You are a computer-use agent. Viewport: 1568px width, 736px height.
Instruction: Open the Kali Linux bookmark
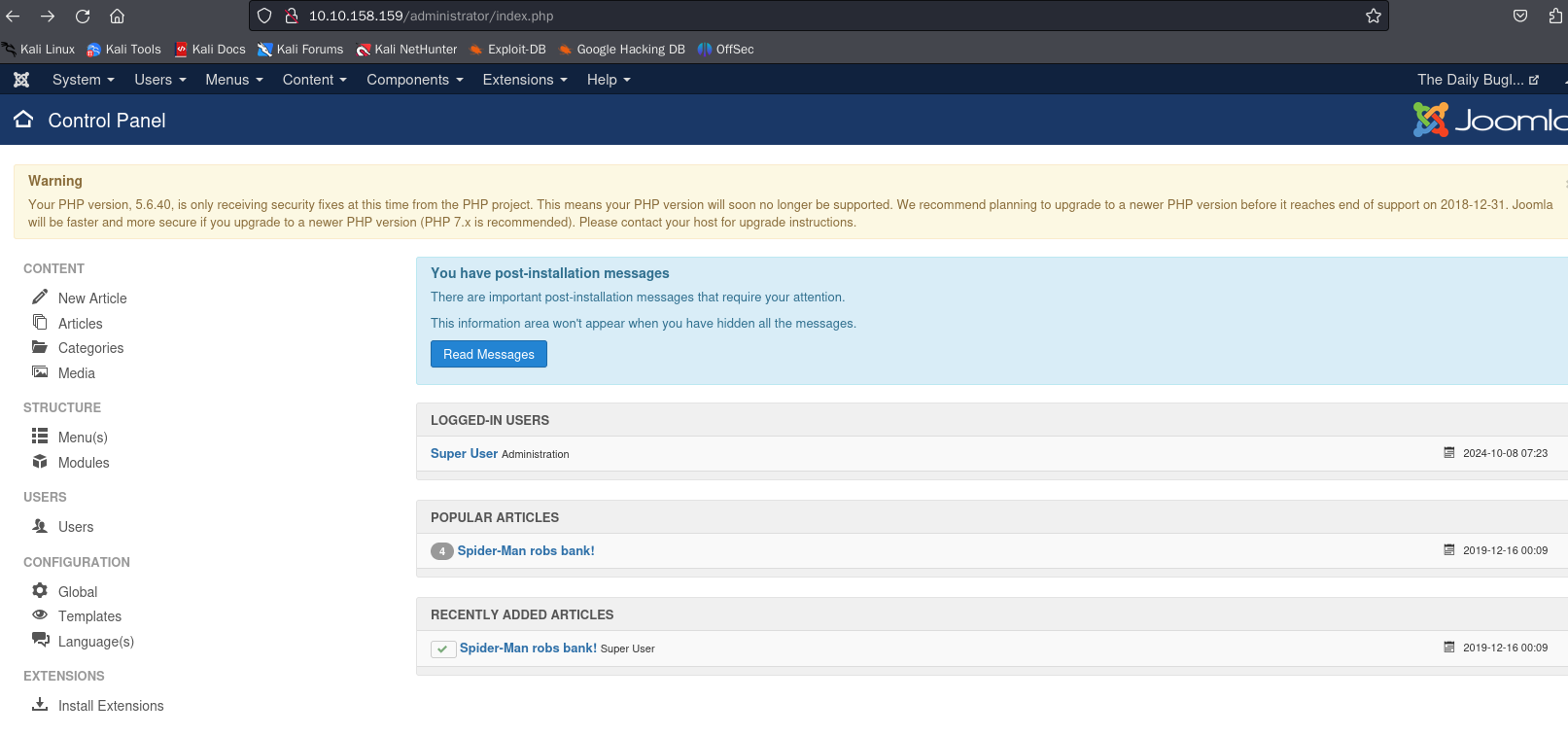(x=39, y=49)
